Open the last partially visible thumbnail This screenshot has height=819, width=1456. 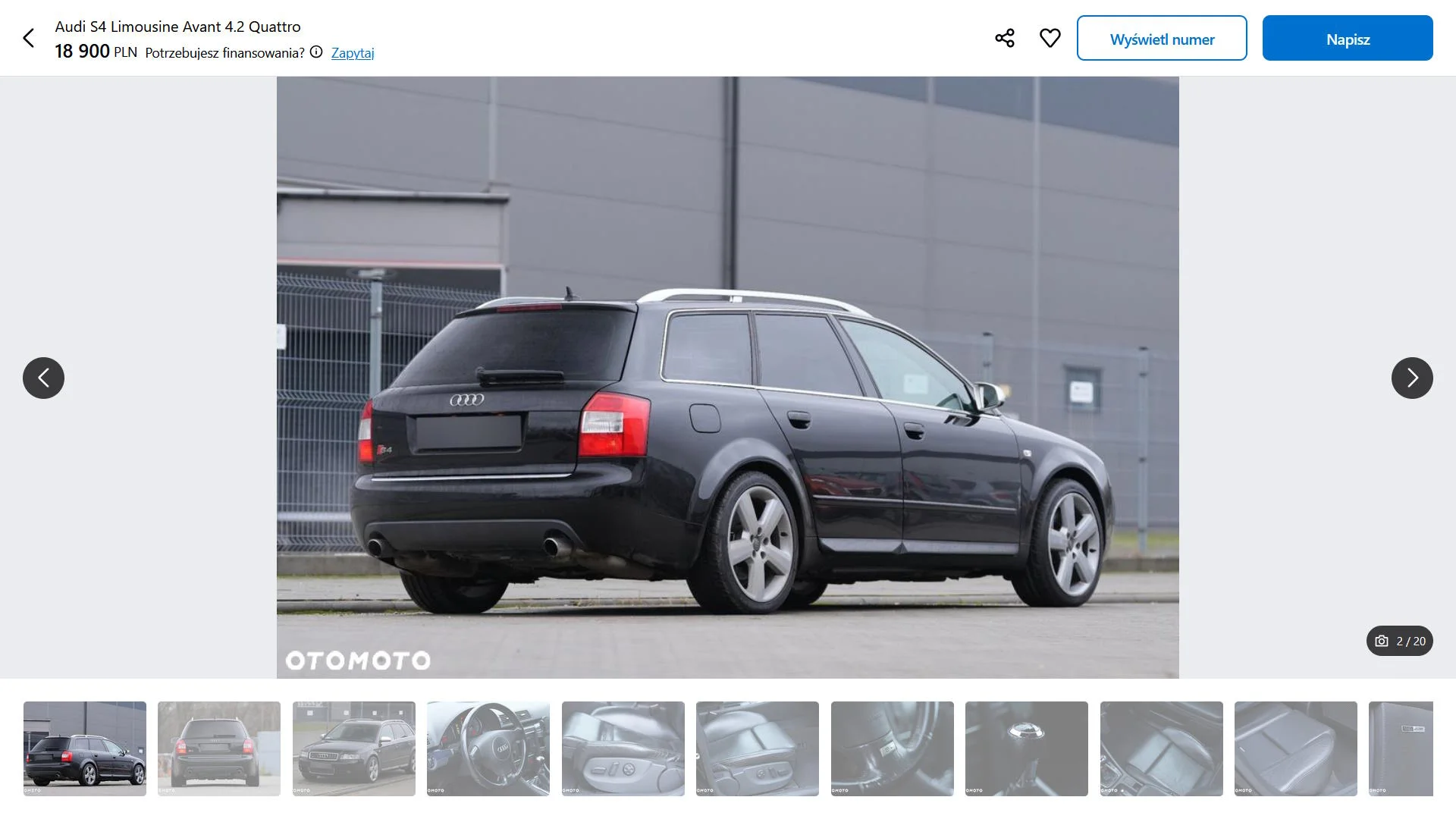click(1401, 748)
